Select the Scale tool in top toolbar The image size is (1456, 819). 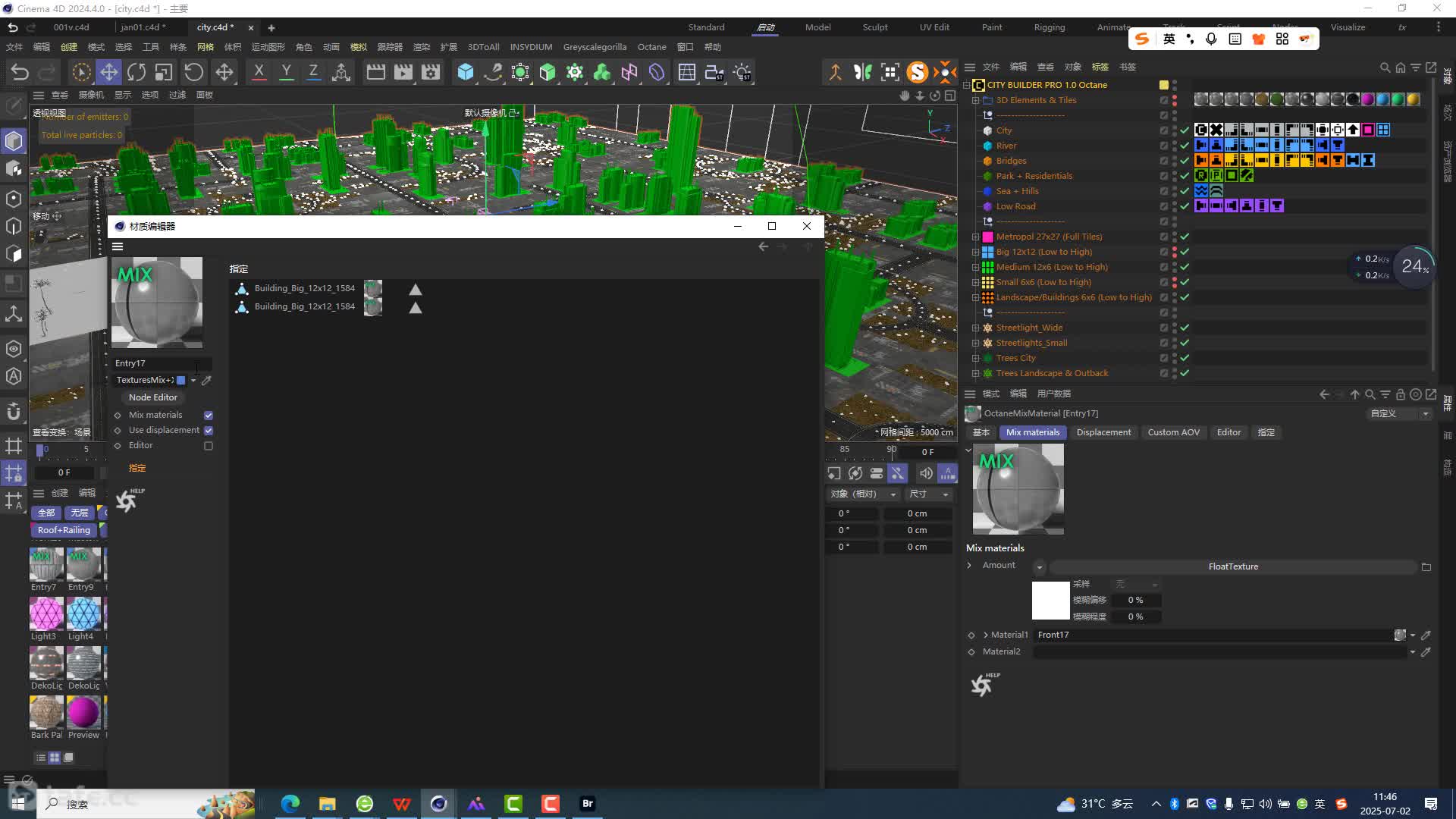pyautogui.click(x=164, y=72)
